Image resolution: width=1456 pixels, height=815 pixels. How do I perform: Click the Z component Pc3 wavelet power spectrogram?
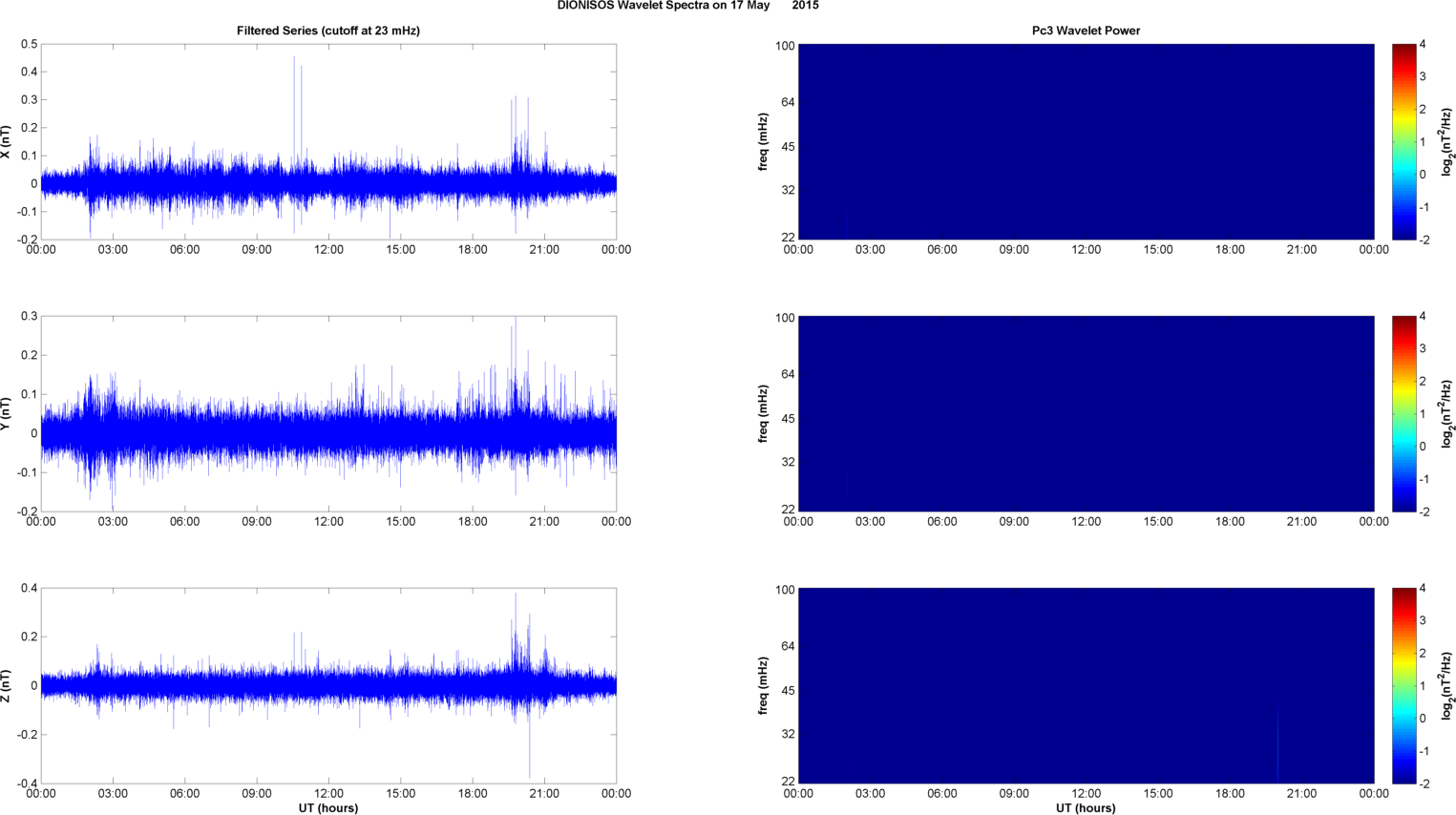tap(1086, 685)
